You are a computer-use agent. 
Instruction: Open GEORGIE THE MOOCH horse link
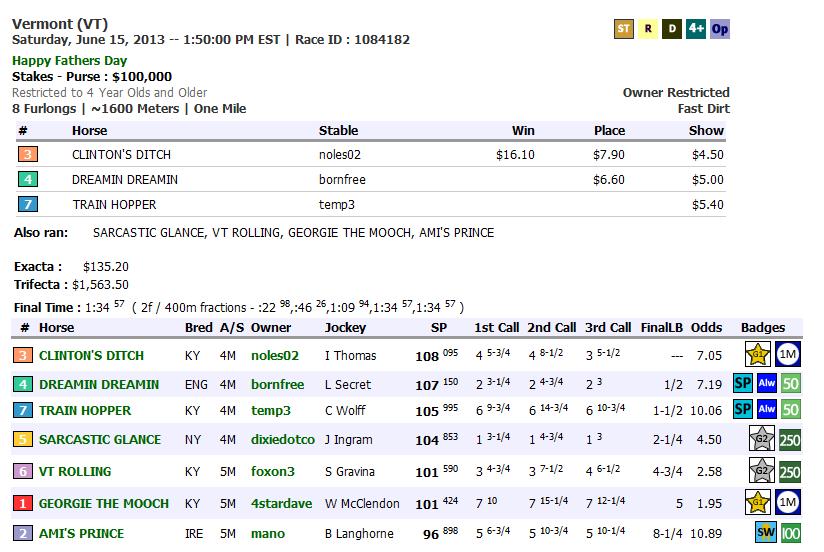coord(104,503)
